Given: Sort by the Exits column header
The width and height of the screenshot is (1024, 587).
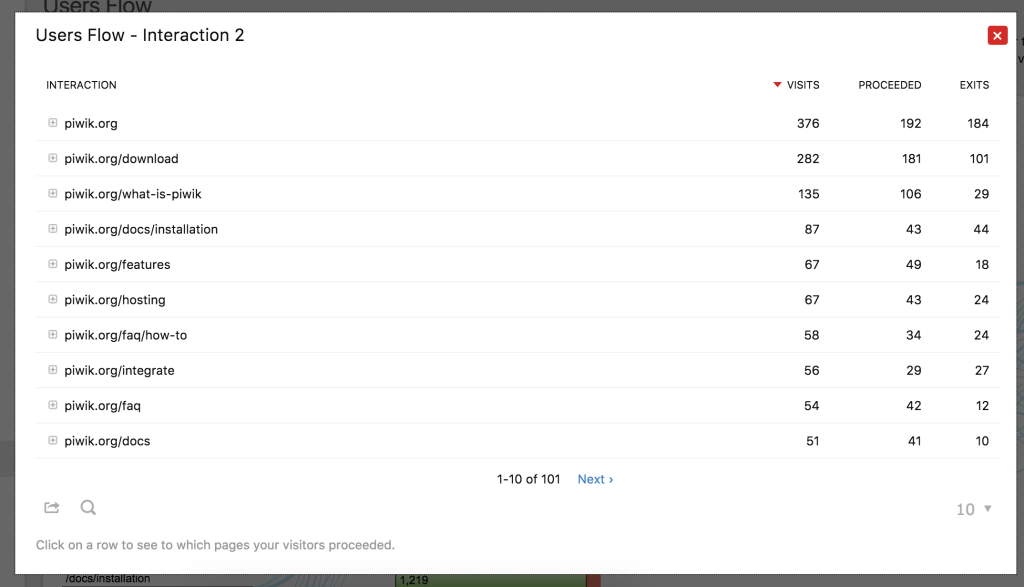Looking at the screenshot, I should coord(974,85).
